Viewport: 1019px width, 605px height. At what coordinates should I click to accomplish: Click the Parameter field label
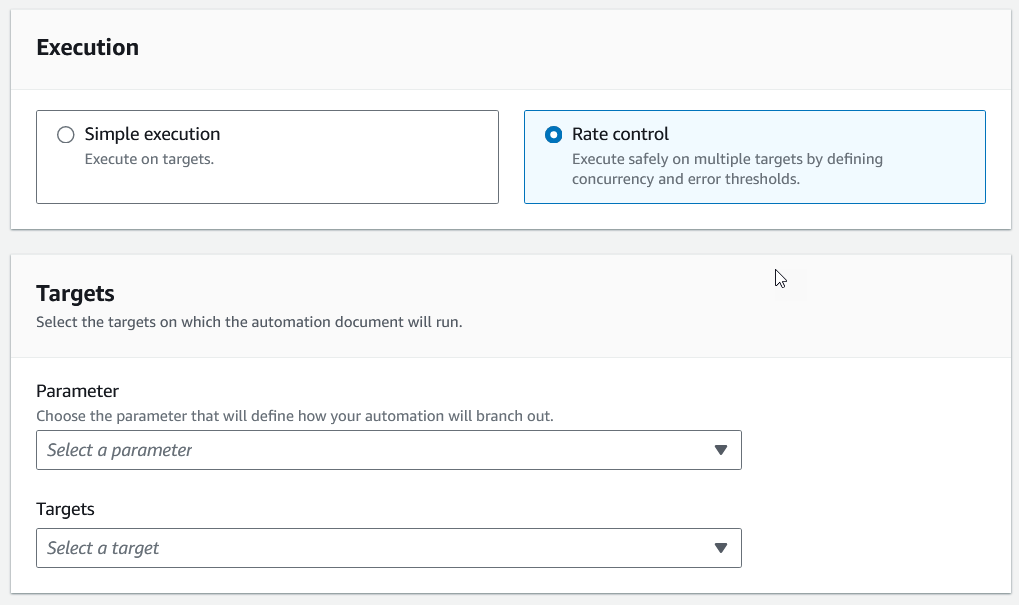[77, 391]
